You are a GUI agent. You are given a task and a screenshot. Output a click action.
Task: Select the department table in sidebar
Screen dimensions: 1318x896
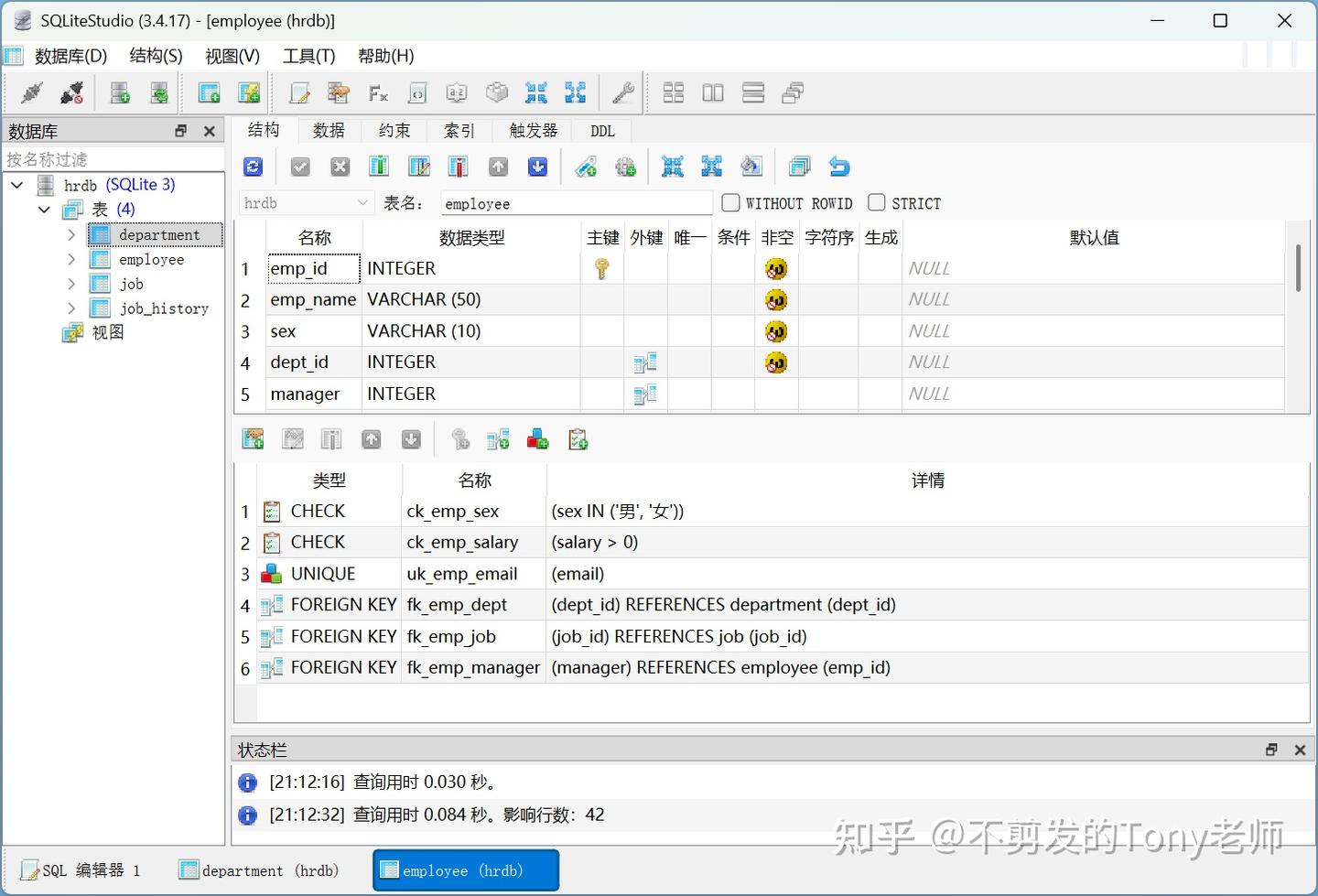(160, 234)
